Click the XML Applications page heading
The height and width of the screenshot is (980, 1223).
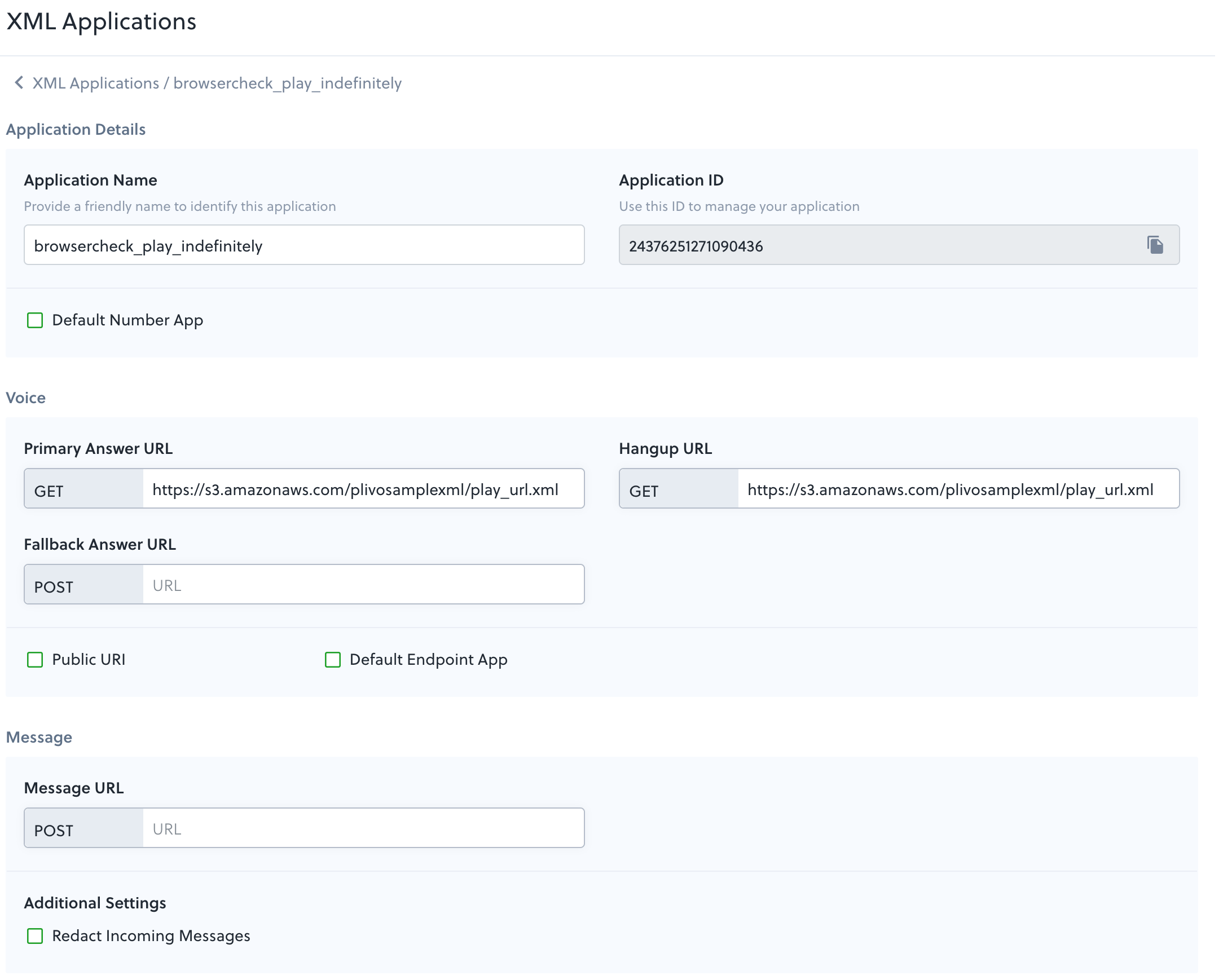click(x=102, y=21)
